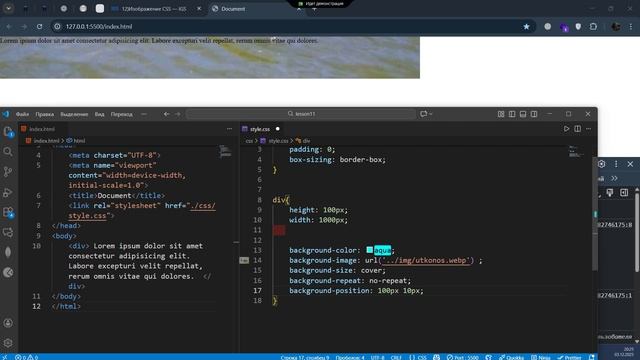Open the Run and Debug view
This screenshot has height=360, width=640.
(x=8, y=192)
